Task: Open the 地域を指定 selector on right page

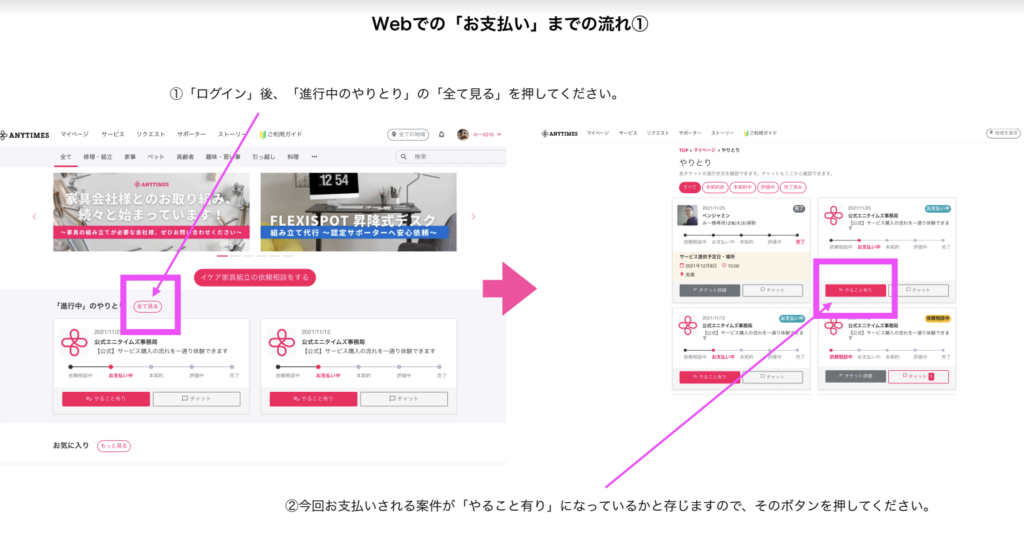Action: [1001, 132]
